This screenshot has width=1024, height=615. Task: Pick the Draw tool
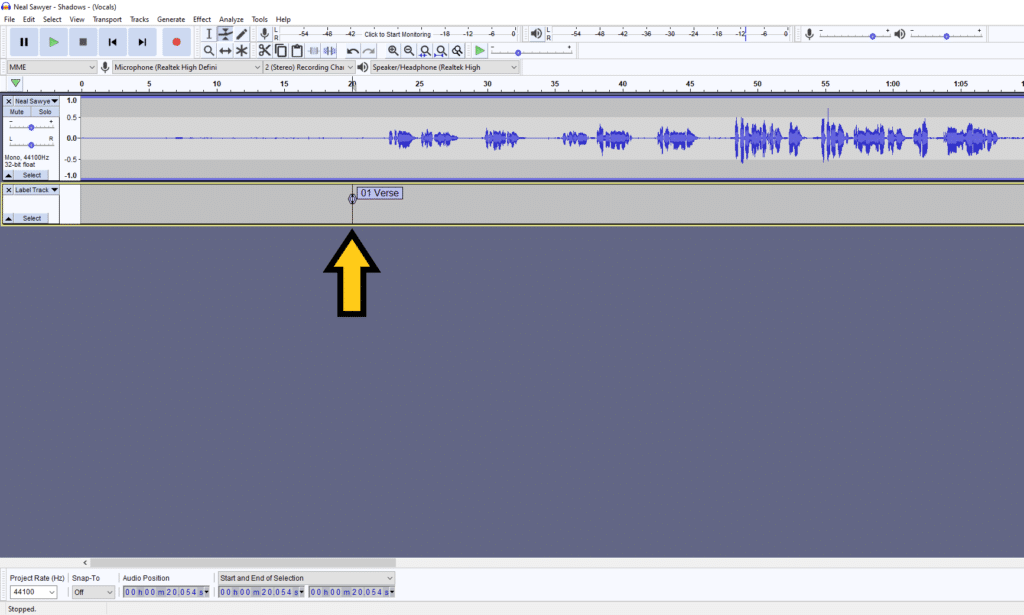point(241,33)
